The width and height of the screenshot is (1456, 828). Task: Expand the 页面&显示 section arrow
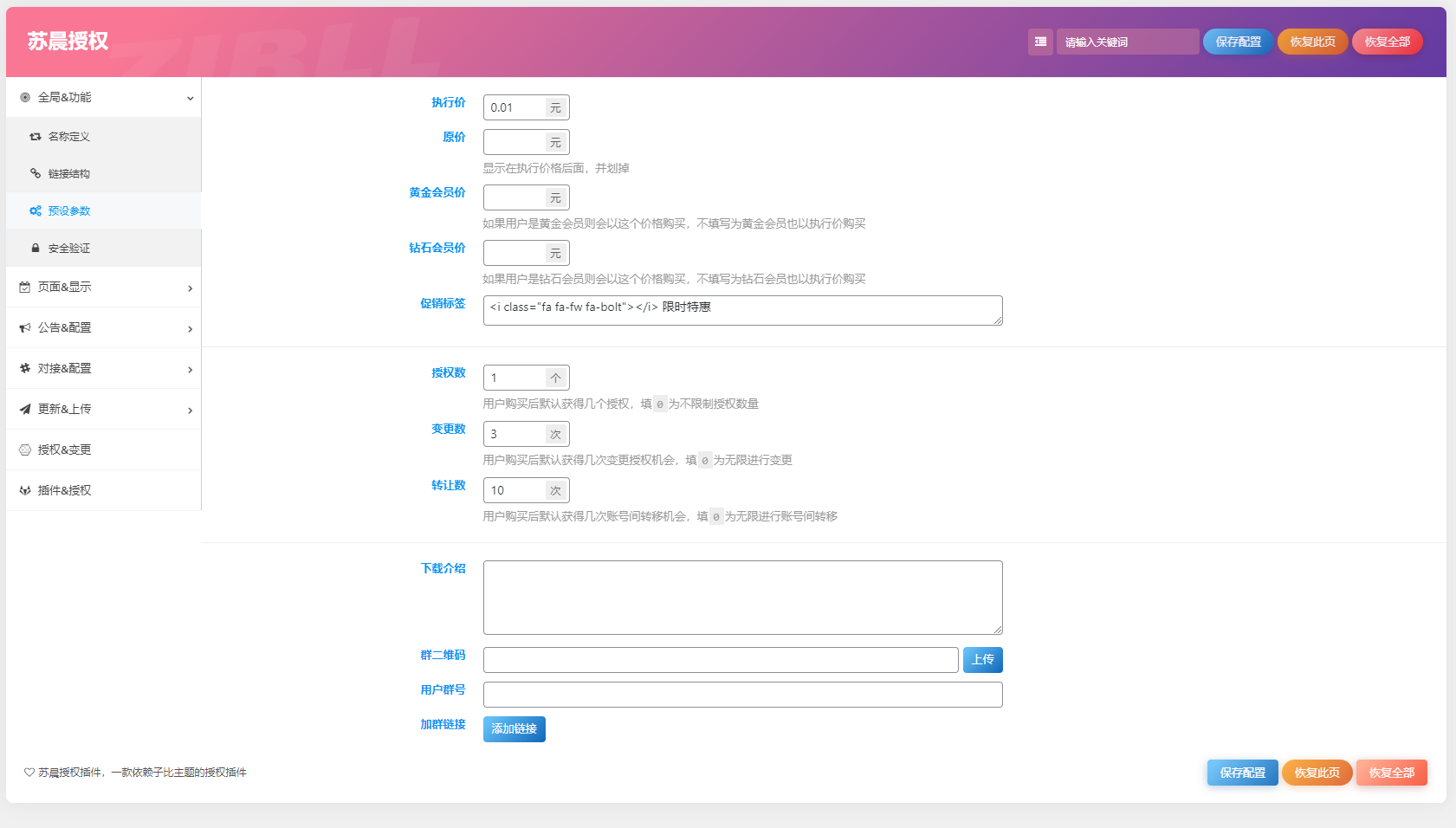[x=190, y=288]
